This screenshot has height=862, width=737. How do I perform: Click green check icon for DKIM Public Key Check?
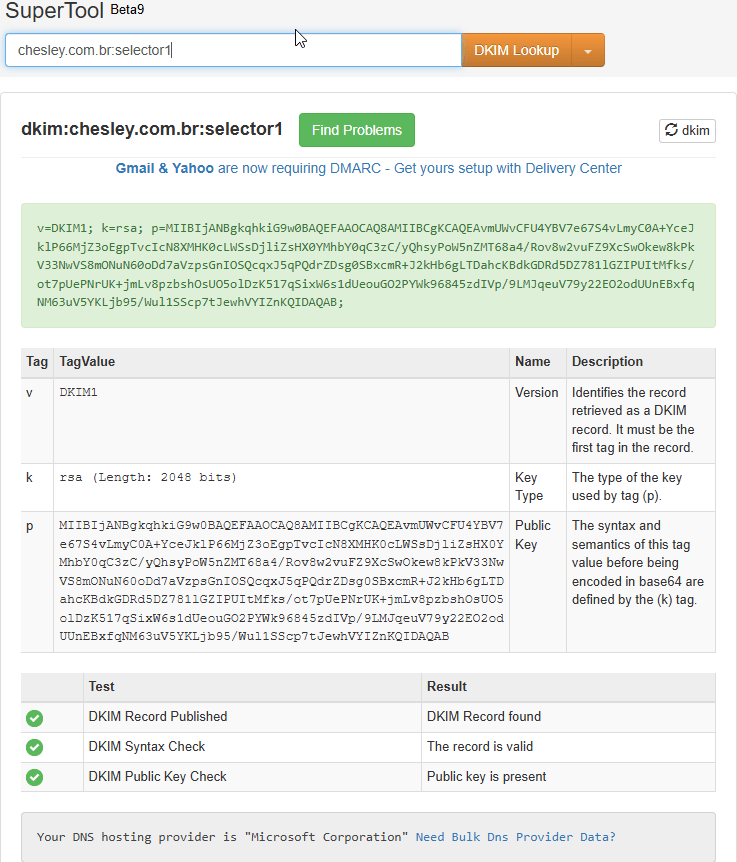[35, 777]
